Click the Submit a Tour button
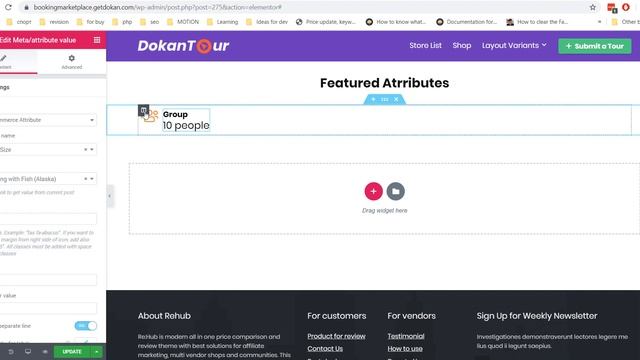This screenshot has width=640, height=360. [x=595, y=46]
